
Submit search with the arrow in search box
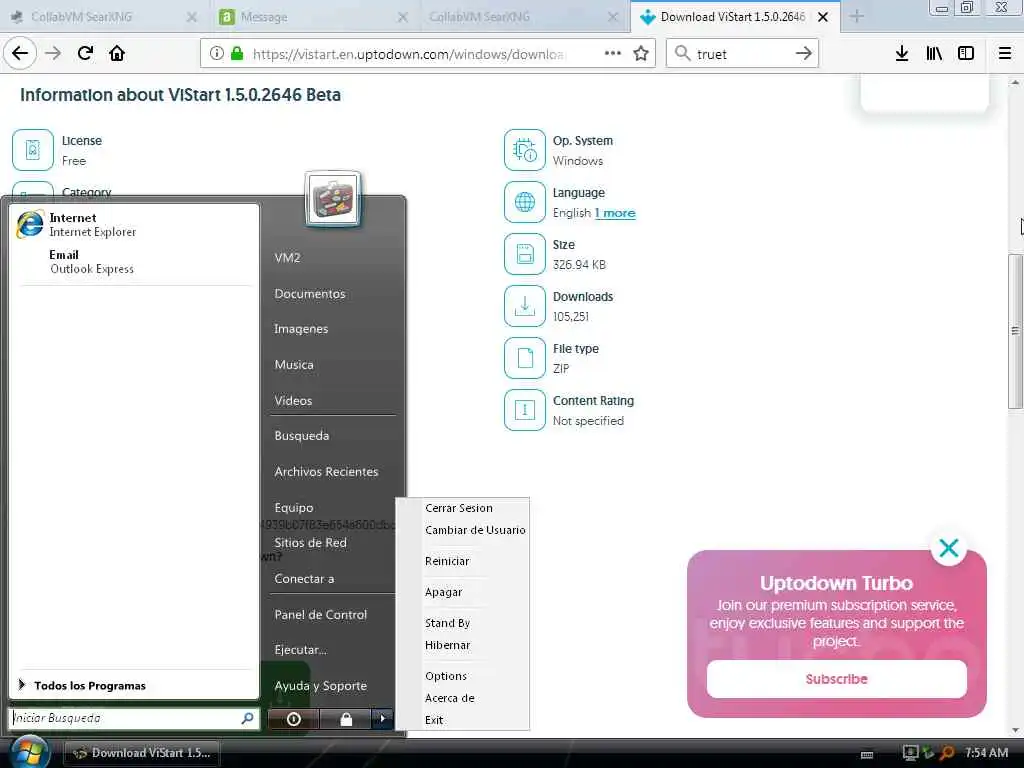[x=804, y=54]
